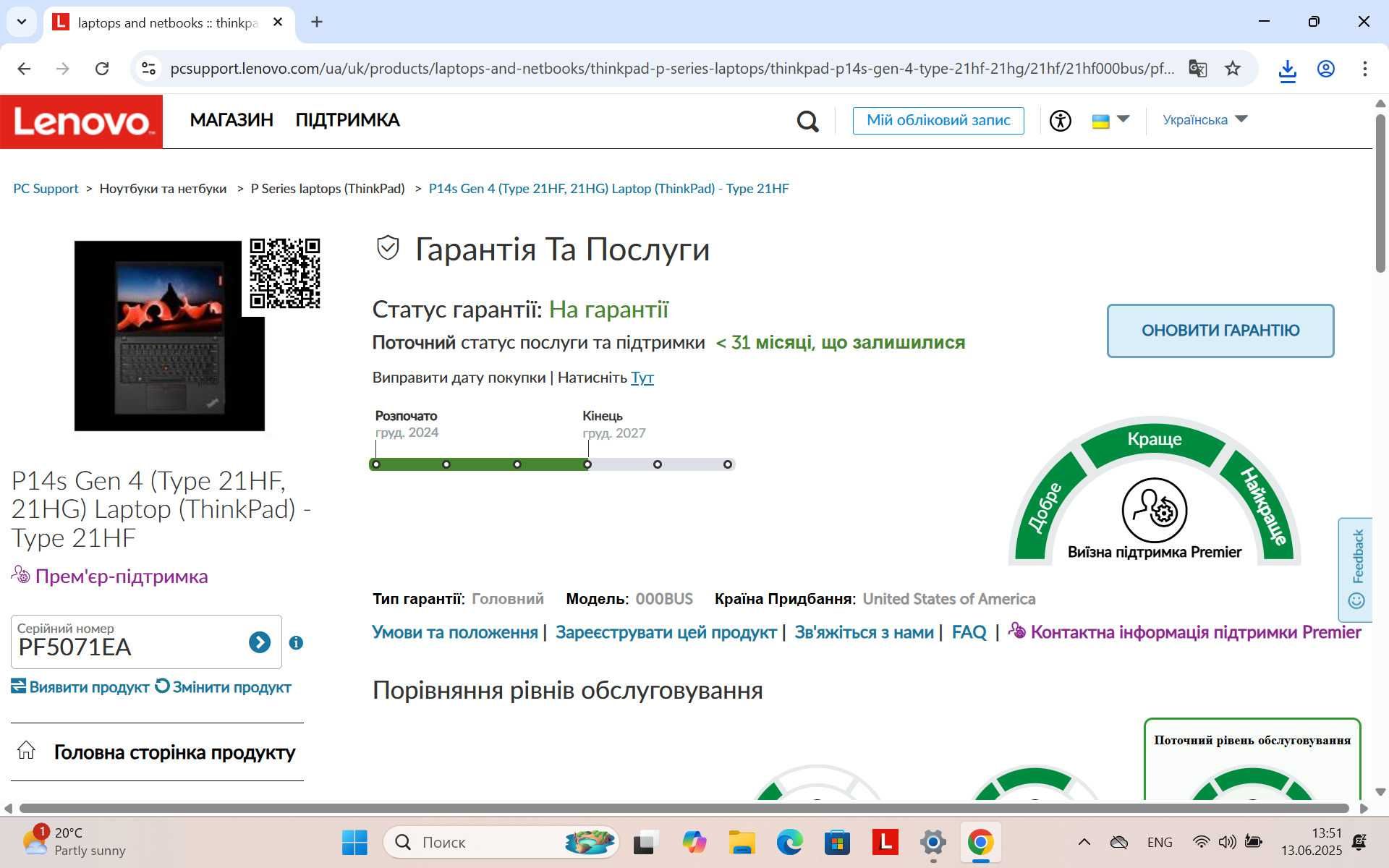Click the Тут link to fix purchase date
The image size is (1389, 868).
642,378
